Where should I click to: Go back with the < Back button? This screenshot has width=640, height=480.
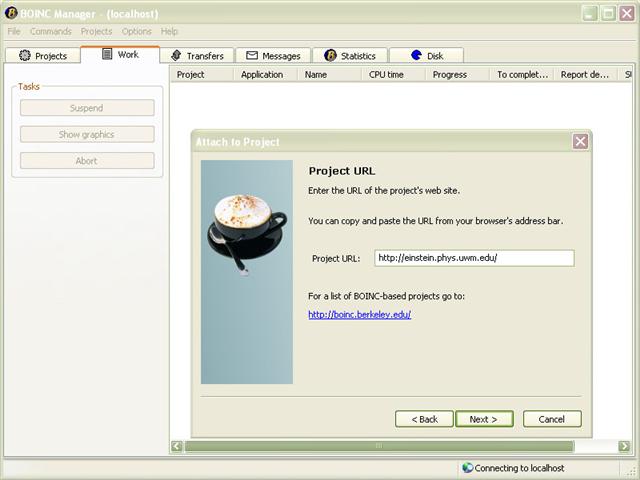pyautogui.click(x=424, y=419)
